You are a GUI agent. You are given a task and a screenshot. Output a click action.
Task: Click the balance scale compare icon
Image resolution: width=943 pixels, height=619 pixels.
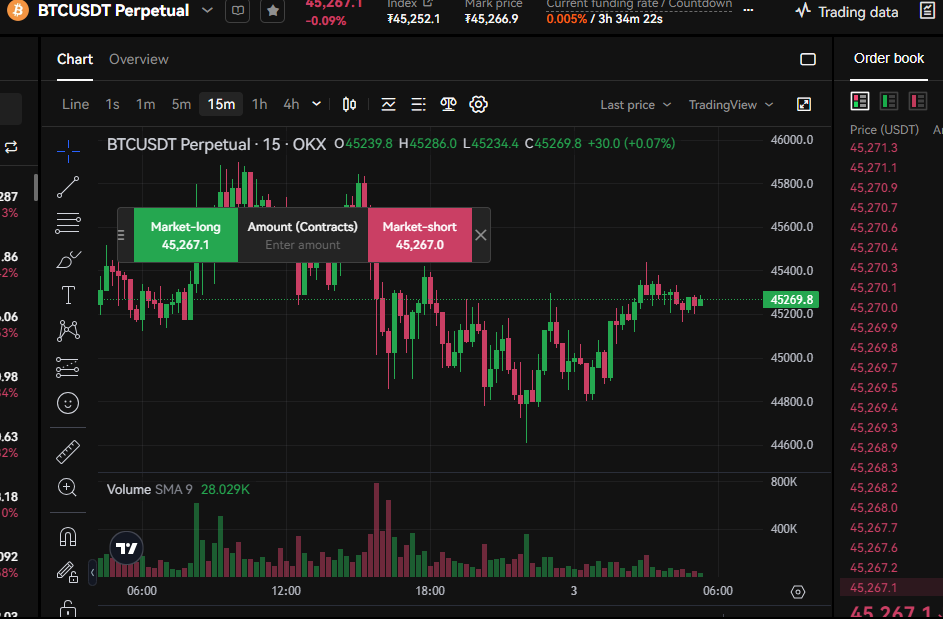448,105
